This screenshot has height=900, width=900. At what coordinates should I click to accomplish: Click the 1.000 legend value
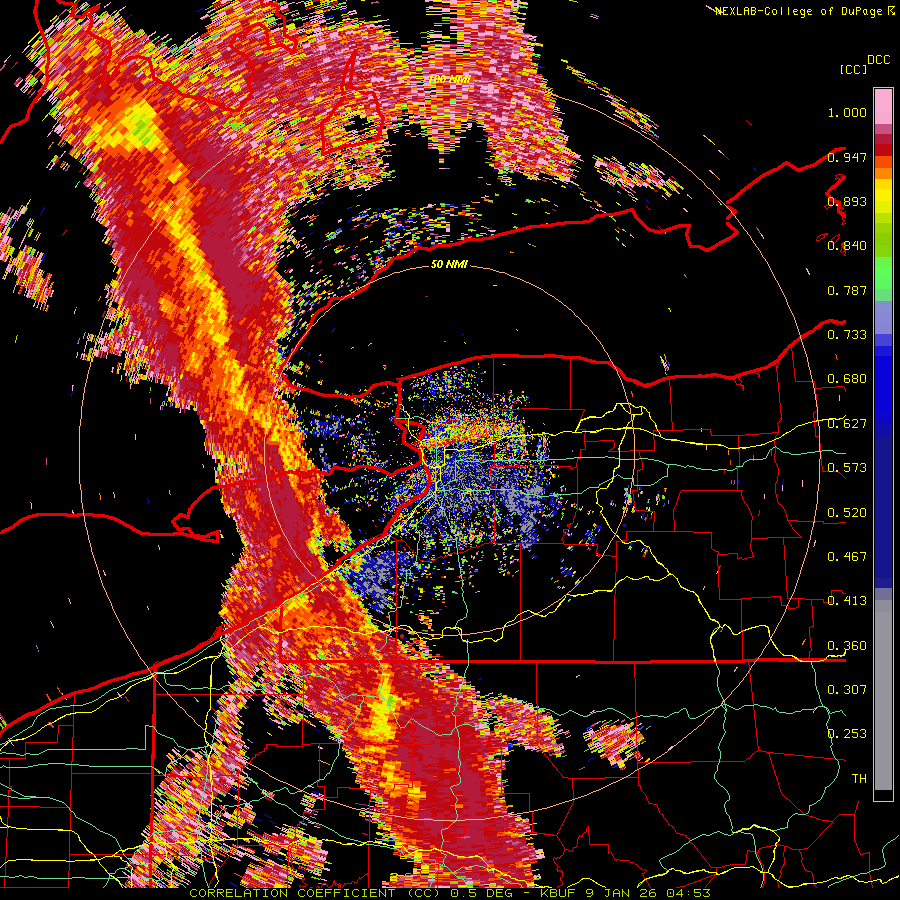[x=847, y=112]
